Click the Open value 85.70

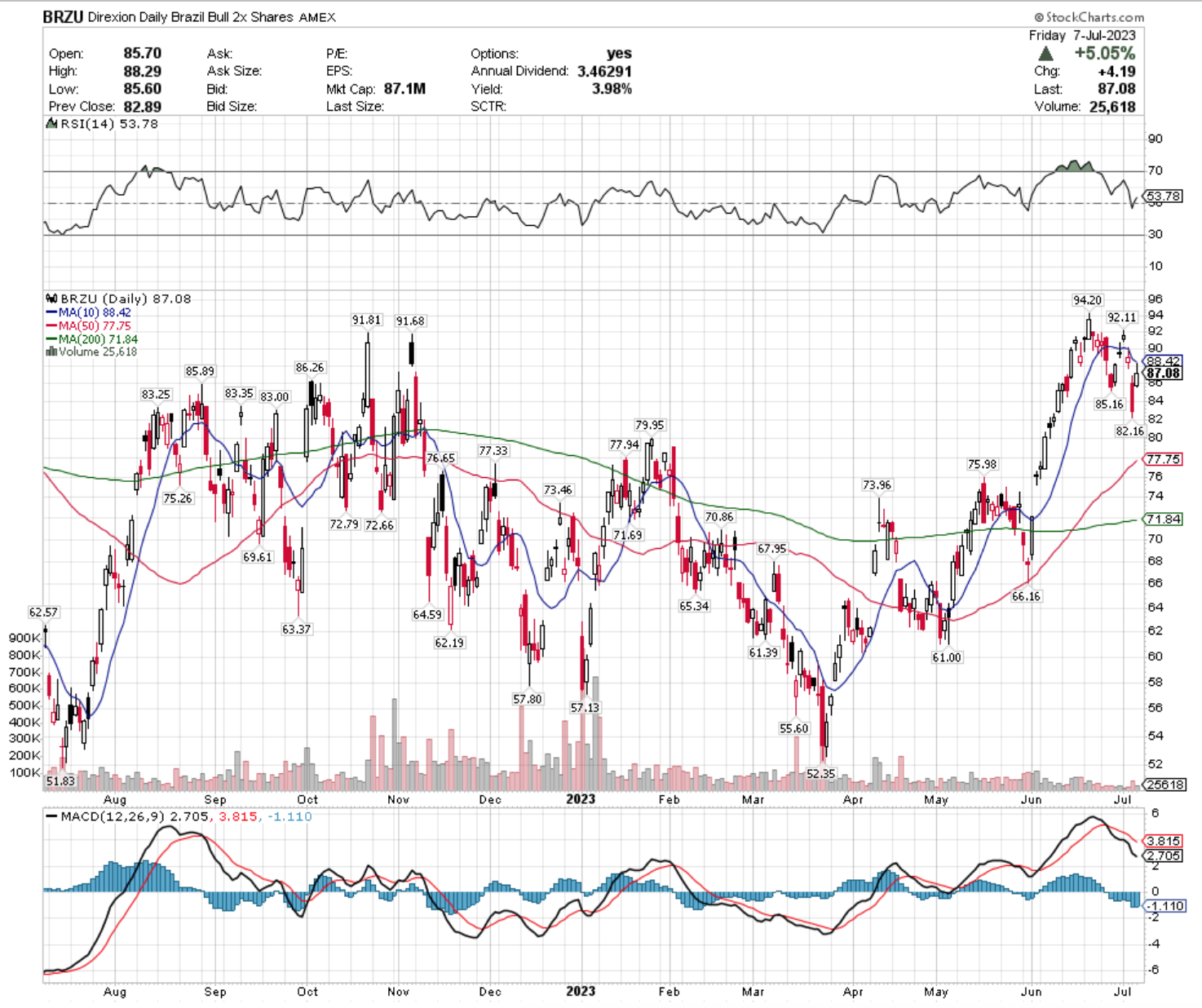[142, 54]
